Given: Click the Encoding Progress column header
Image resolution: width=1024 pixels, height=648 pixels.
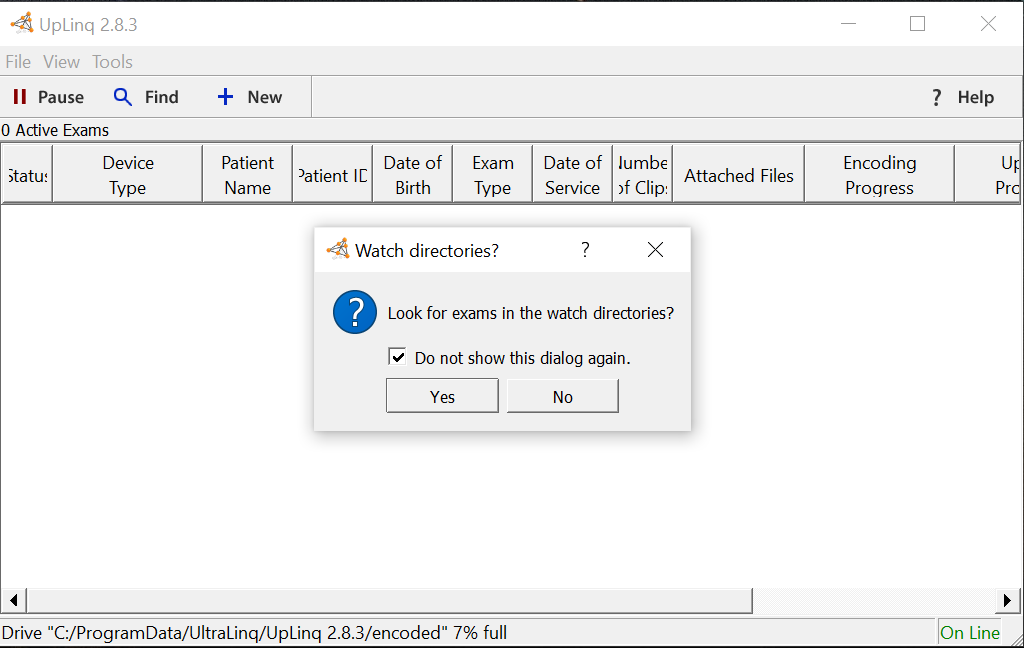Looking at the screenshot, I should click(x=880, y=175).
